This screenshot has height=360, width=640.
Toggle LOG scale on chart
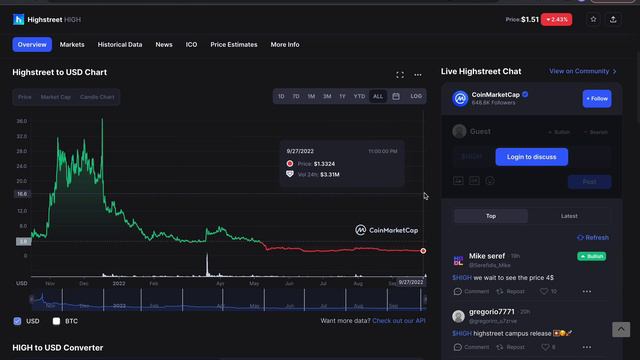coord(416,96)
